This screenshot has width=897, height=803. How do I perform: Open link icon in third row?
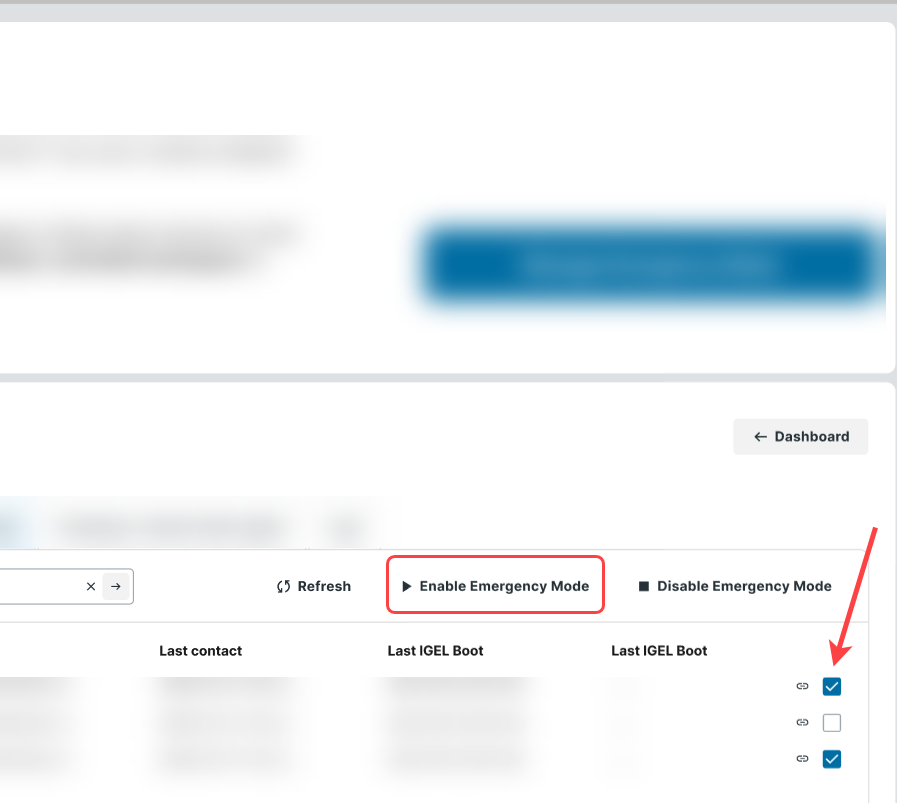pyautogui.click(x=802, y=759)
